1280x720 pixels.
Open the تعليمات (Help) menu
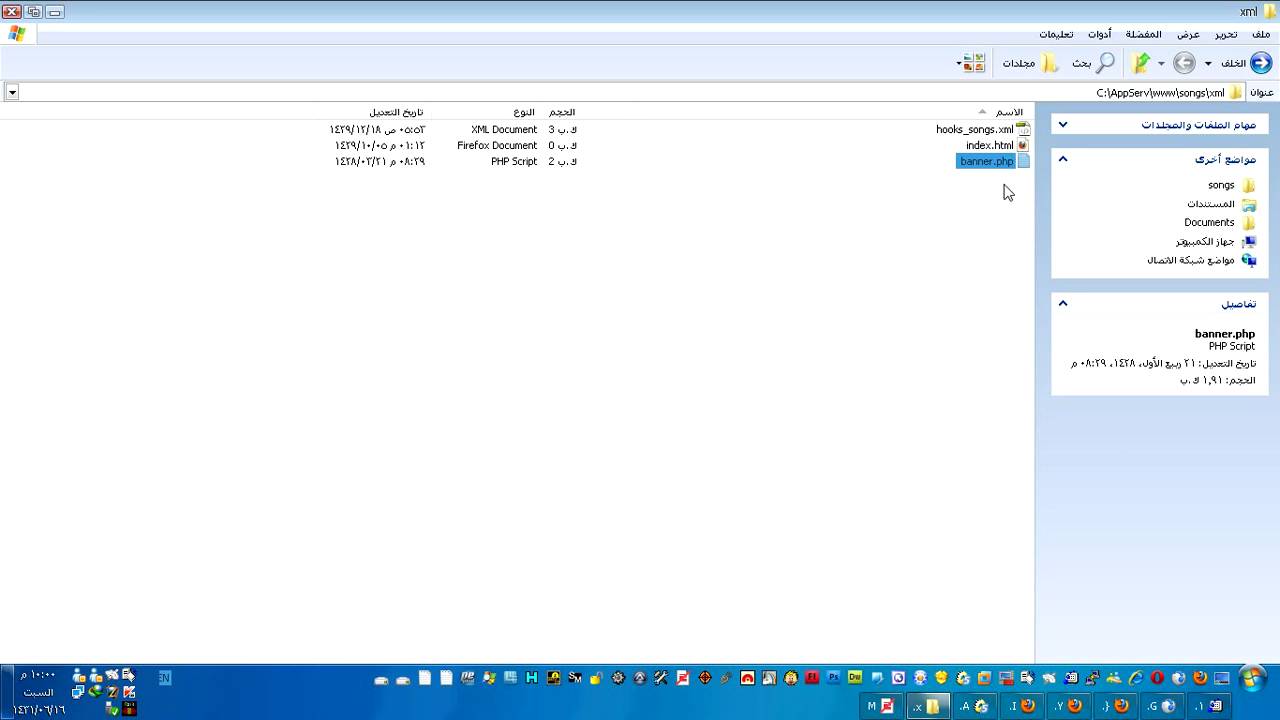coord(1056,34)
